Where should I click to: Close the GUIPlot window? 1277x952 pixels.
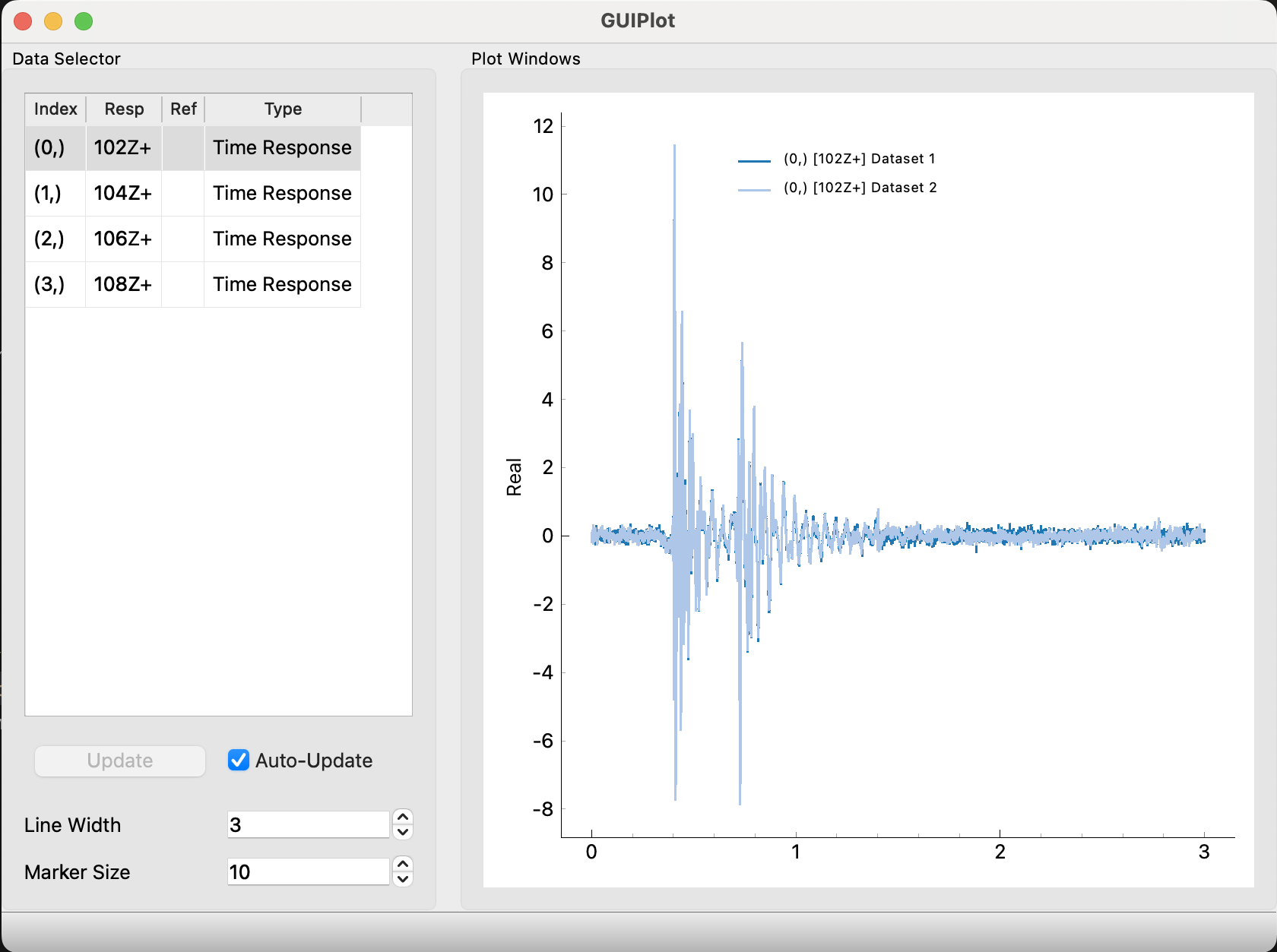[23, 21]
